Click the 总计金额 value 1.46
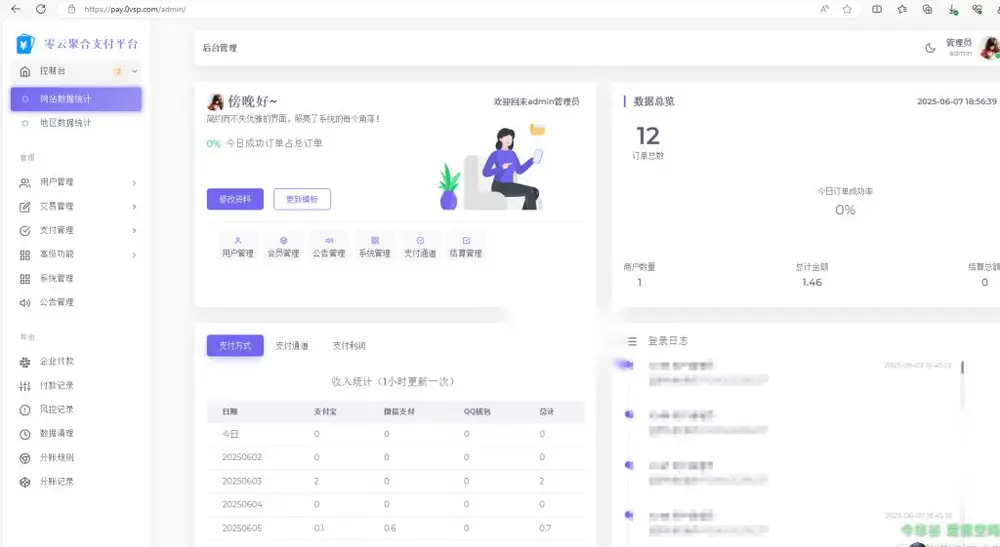 pos(812,282)
